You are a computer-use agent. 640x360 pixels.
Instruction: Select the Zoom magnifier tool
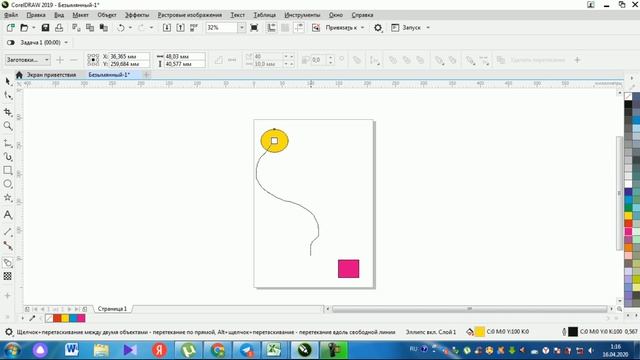pos(8,126)
